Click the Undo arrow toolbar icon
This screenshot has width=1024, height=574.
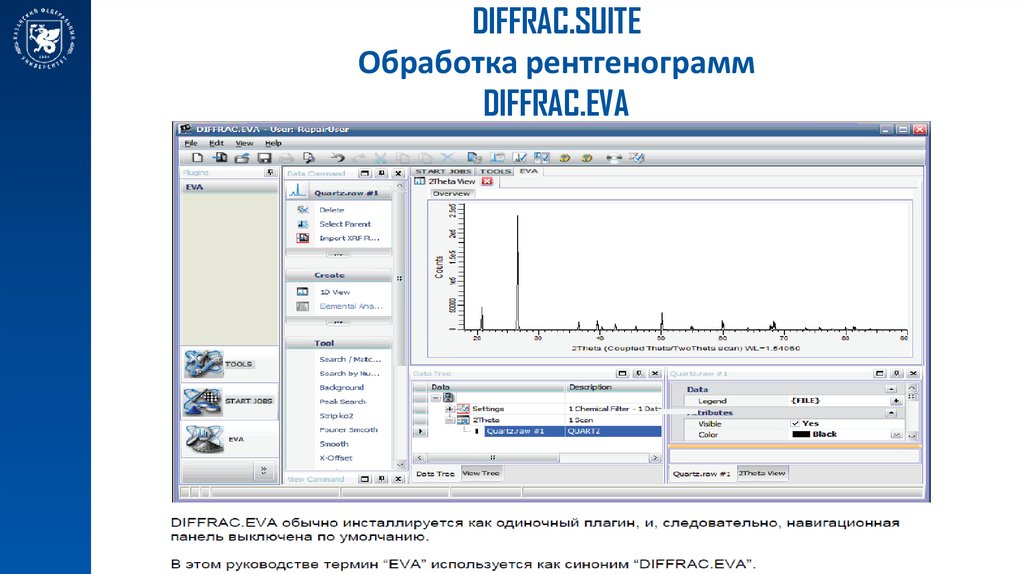click(x=337, y=157)
